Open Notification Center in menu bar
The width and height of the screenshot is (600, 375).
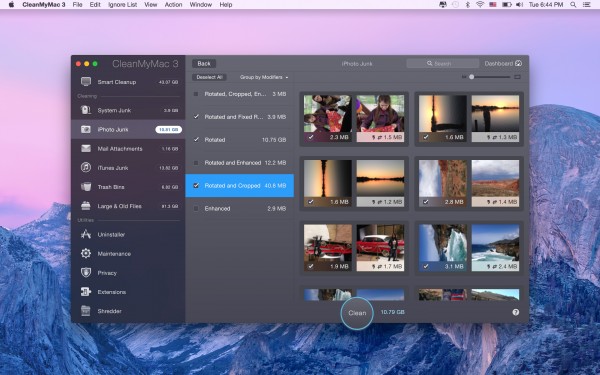(586, 5)
